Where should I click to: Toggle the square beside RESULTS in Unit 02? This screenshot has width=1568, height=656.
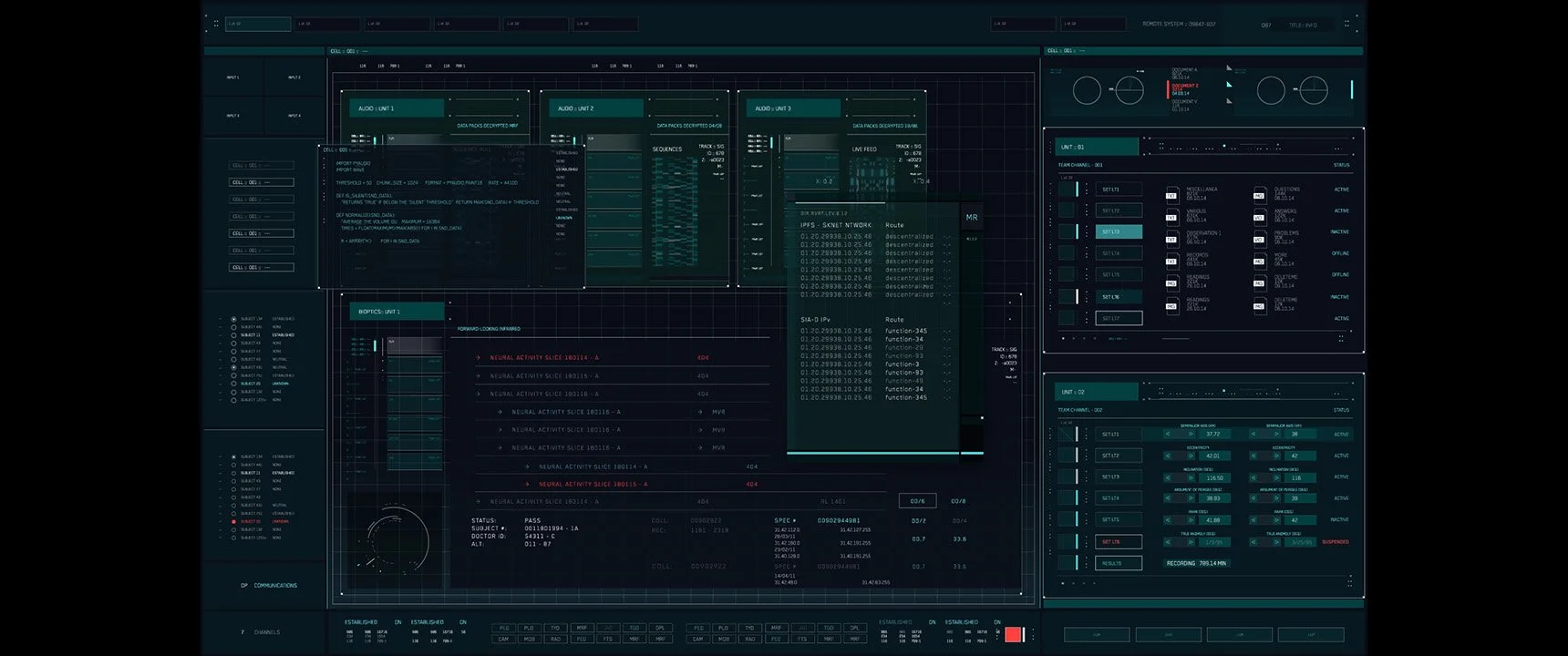pyautogui.click(x=1066, y=563)
